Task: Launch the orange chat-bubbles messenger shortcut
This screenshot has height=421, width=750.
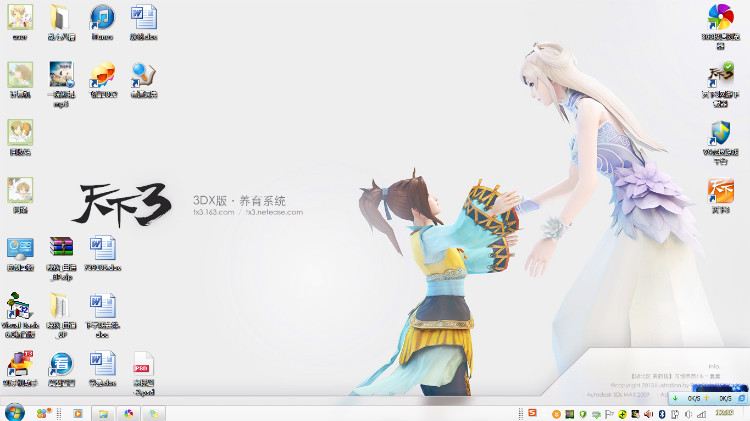Action: pos(103,80)
